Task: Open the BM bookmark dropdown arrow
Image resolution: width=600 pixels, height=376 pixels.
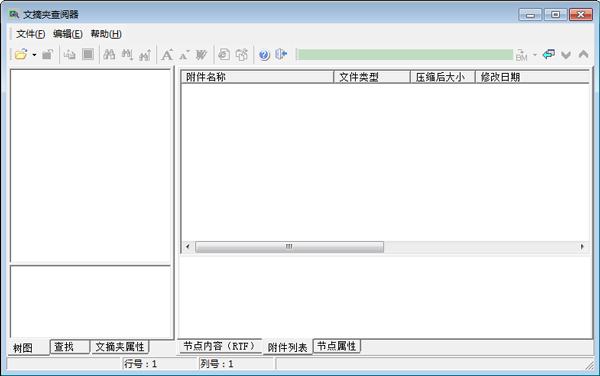Action: pos(535,55)
